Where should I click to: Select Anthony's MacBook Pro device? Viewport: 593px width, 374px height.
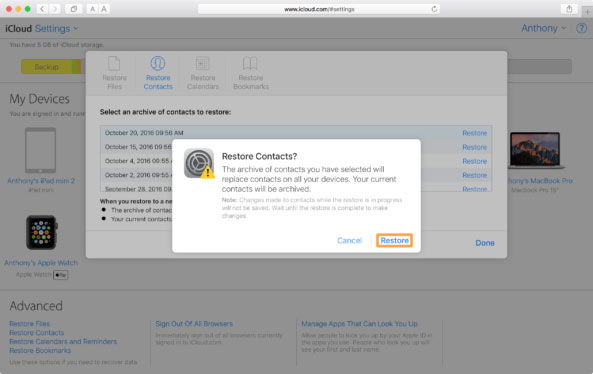[x=535, y=150]
